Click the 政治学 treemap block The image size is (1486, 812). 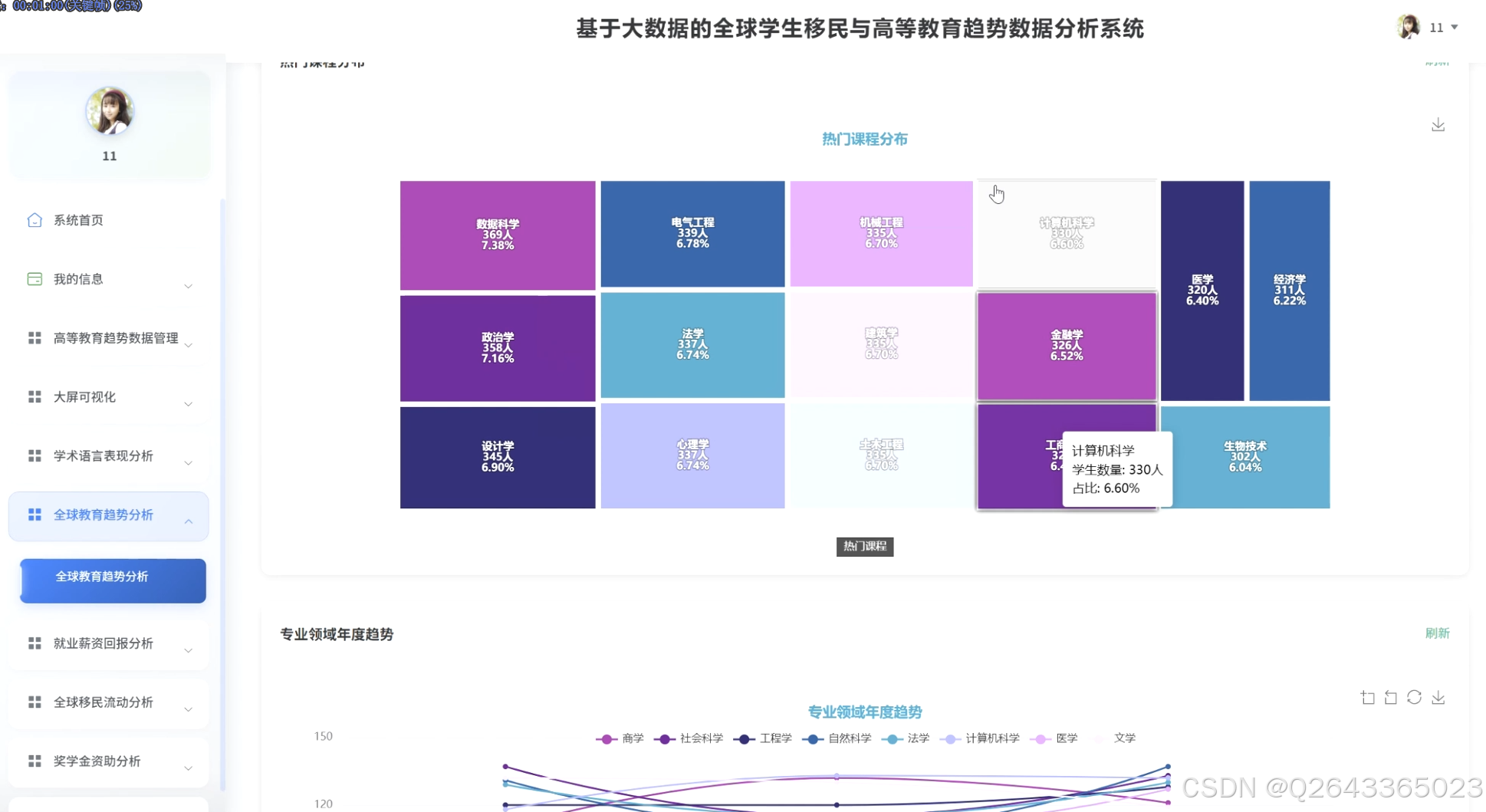point(498,348)
